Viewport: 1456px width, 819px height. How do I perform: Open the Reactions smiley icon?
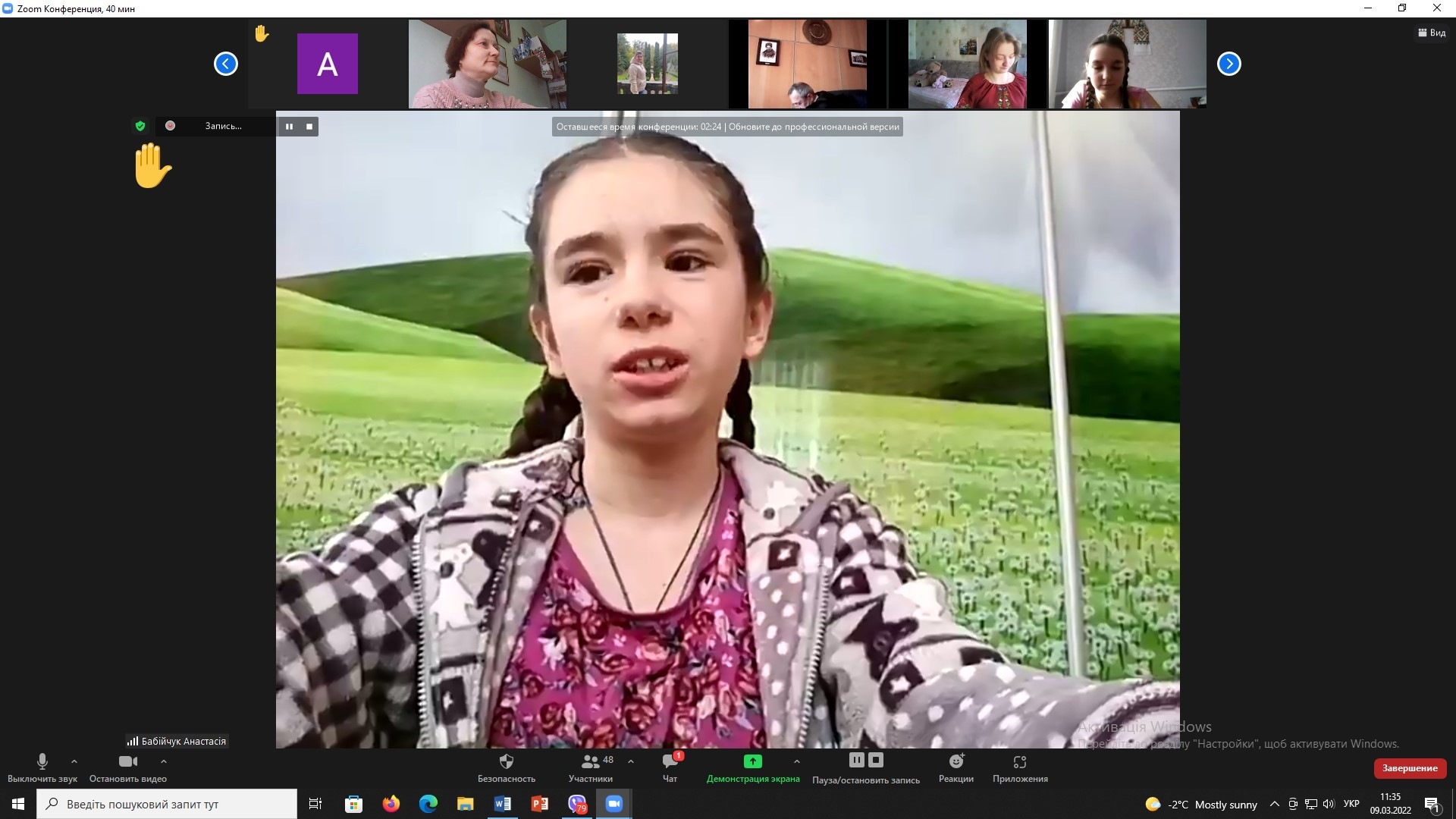tap(956, 761)
